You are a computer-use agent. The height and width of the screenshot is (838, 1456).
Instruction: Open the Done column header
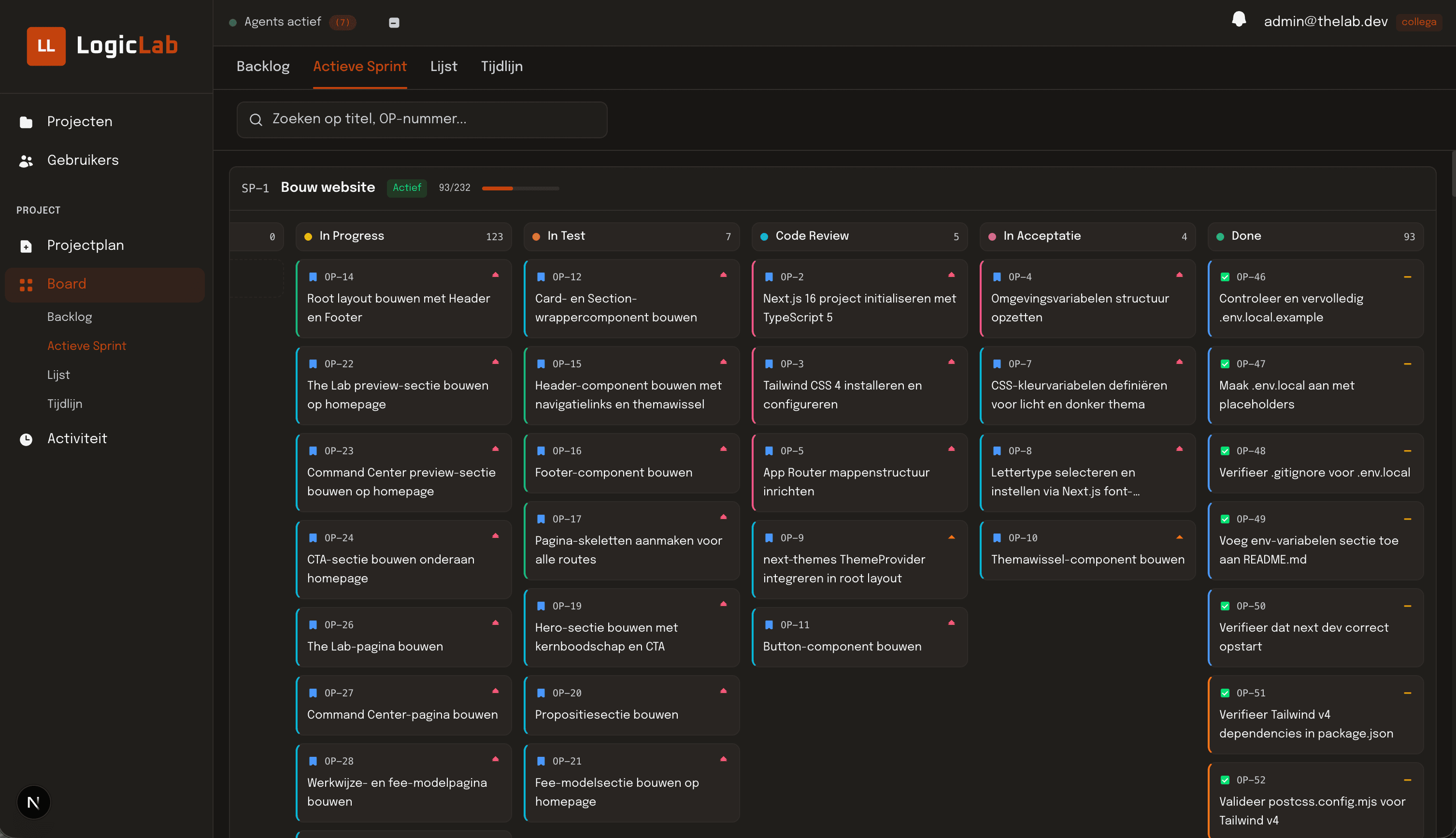1314,236
